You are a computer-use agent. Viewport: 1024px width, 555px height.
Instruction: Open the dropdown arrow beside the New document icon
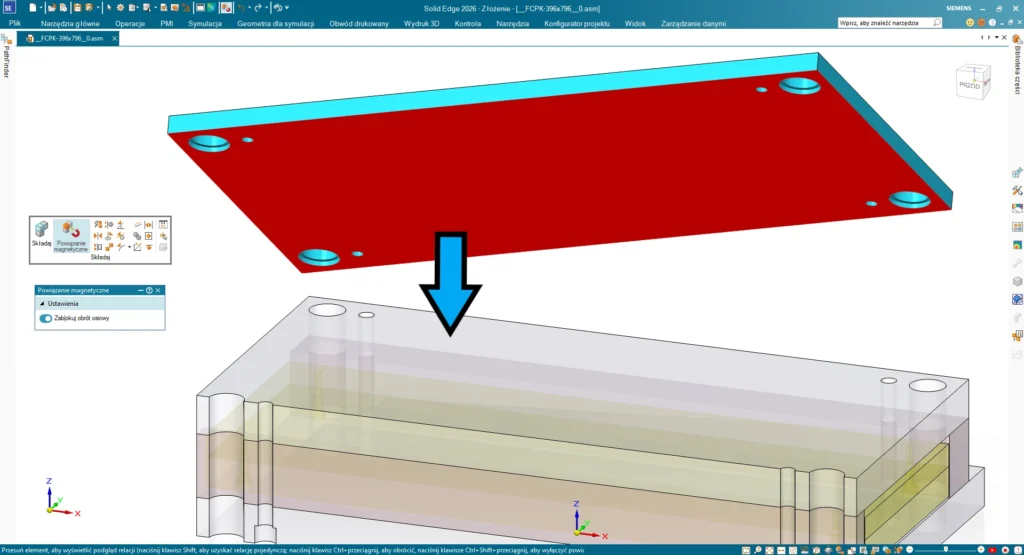(41, 7)
